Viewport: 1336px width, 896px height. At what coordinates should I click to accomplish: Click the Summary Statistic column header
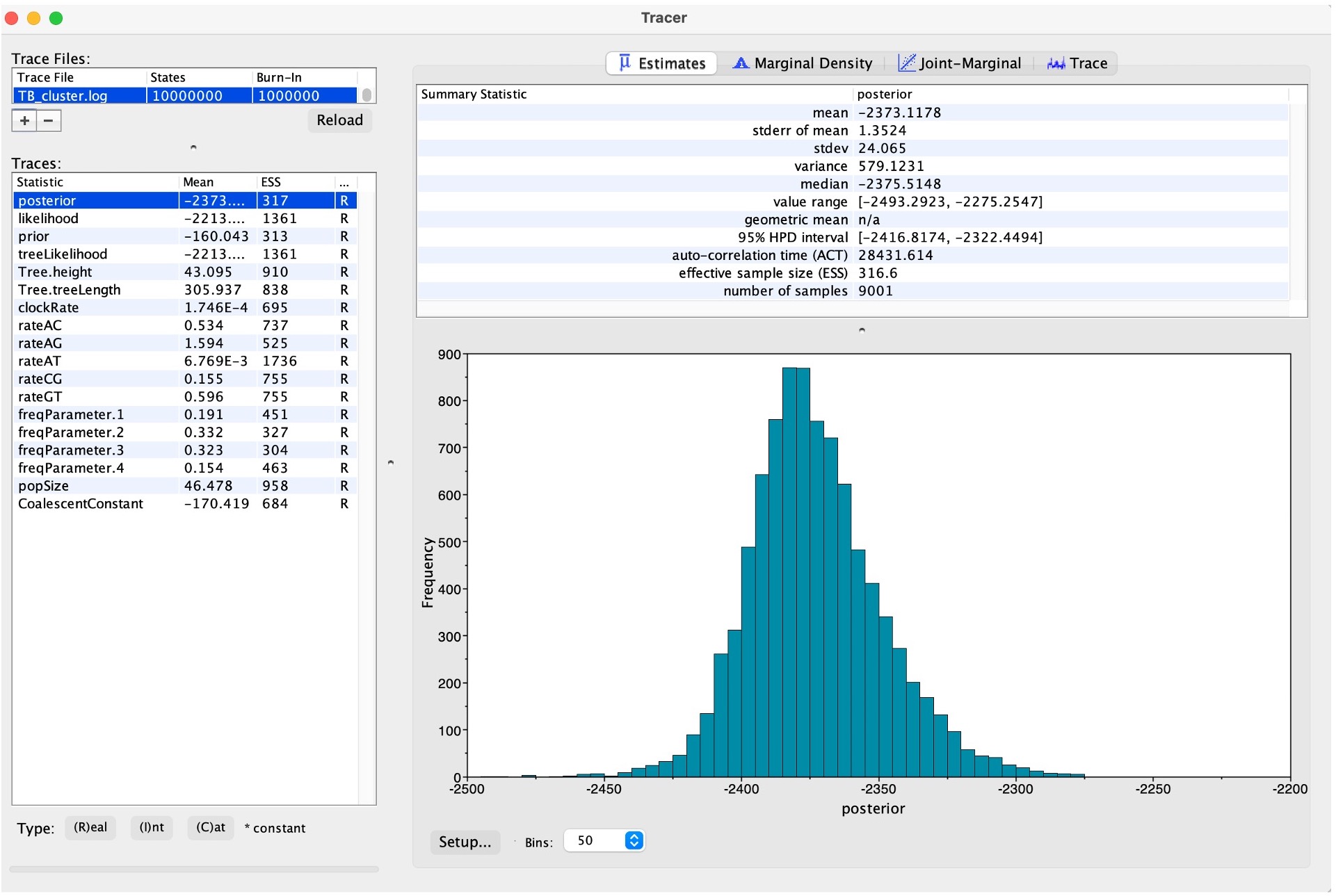coord(634,94)
